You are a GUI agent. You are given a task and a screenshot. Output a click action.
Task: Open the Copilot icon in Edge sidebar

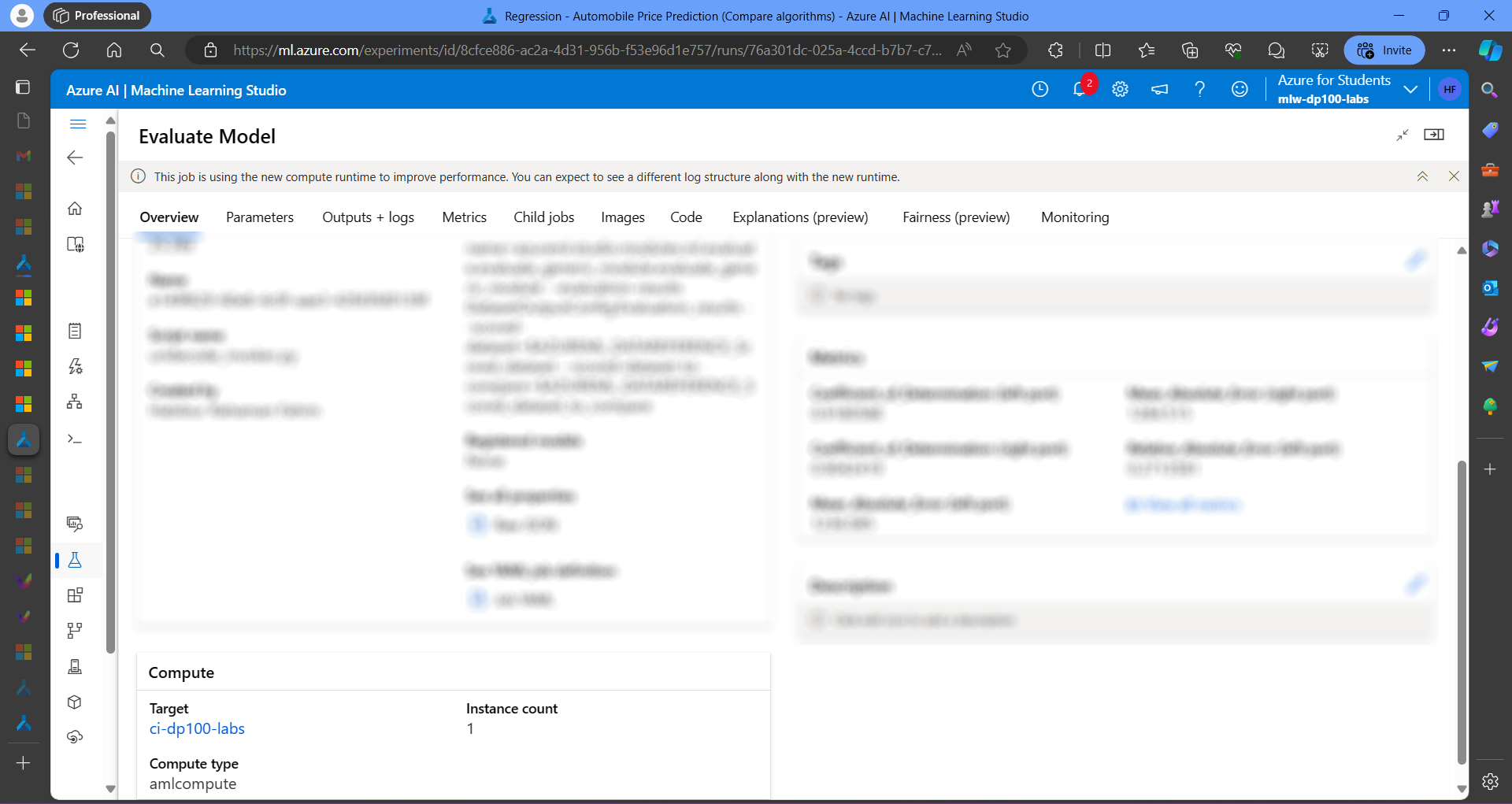click(1490, 50)
